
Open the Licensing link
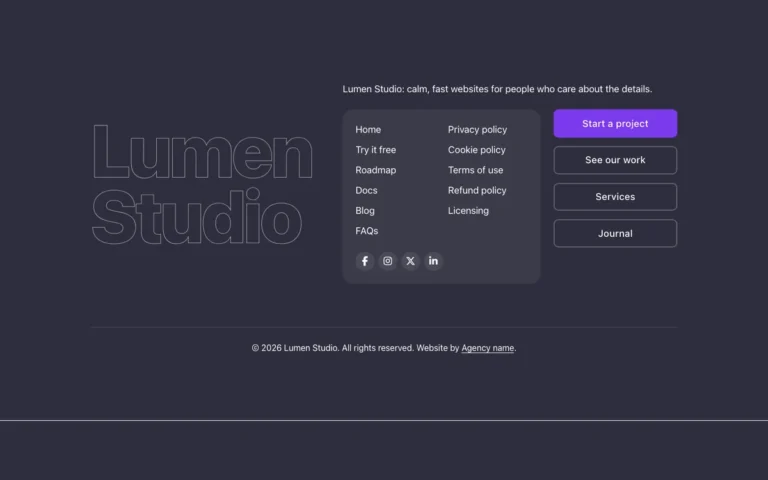pos(468,211)
